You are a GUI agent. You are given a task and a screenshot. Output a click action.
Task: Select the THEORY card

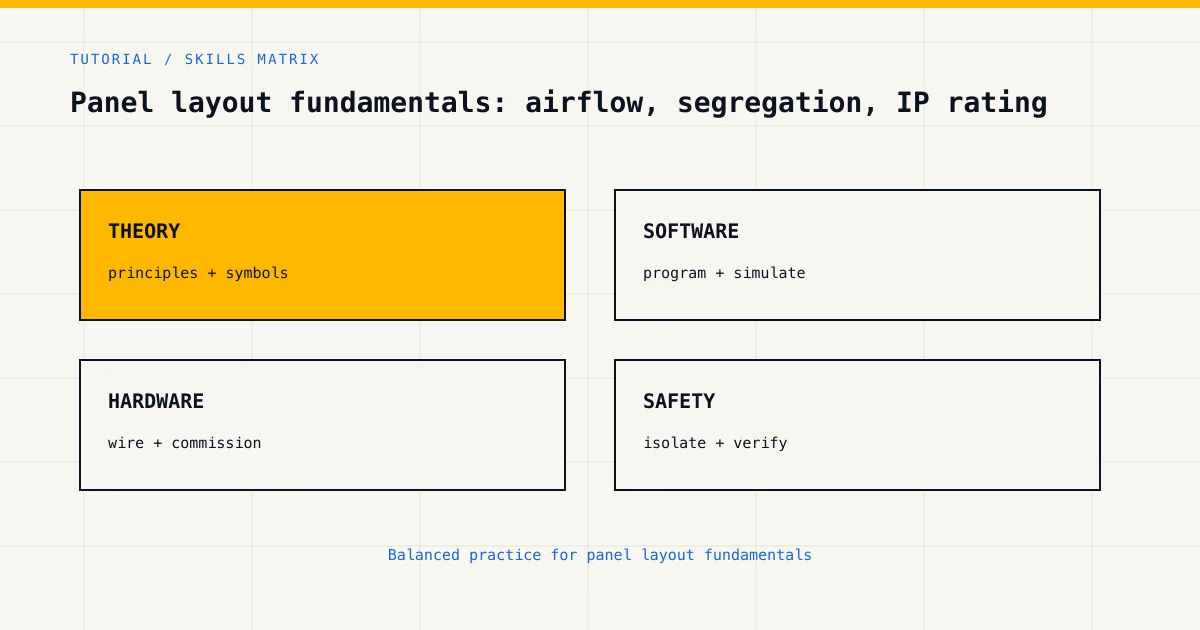coord(322,255)
